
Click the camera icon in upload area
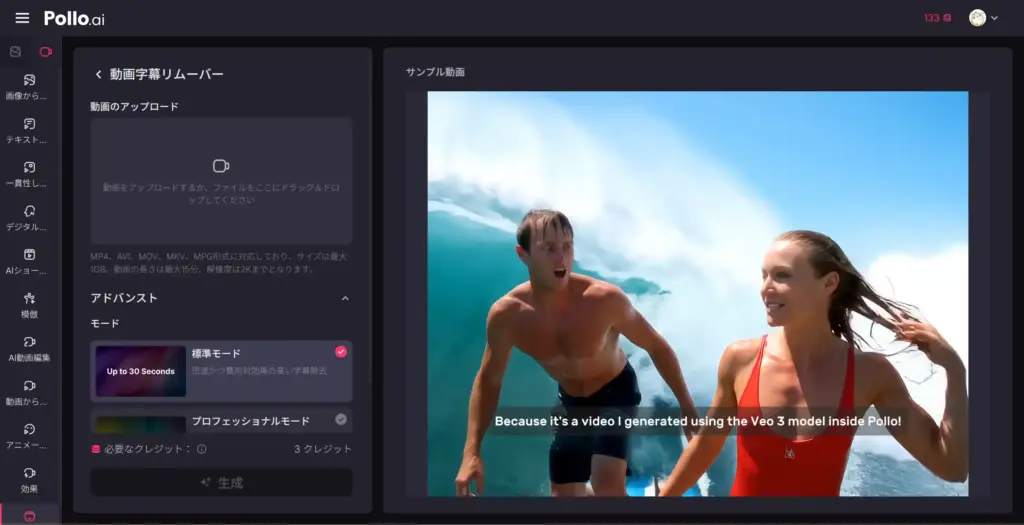221,166
